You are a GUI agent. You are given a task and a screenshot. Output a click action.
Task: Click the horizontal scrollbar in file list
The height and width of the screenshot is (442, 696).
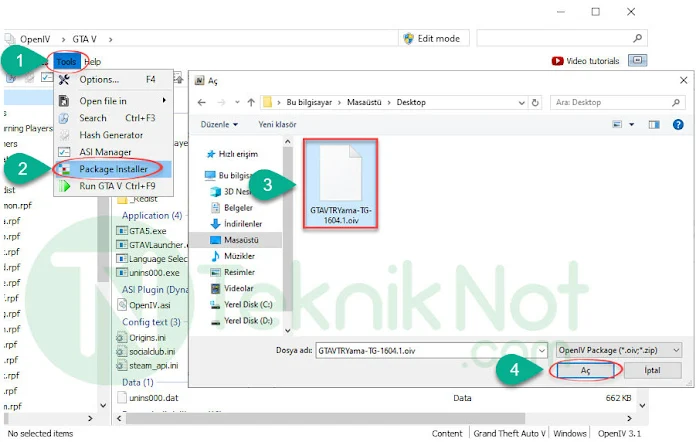pos(325,418)
